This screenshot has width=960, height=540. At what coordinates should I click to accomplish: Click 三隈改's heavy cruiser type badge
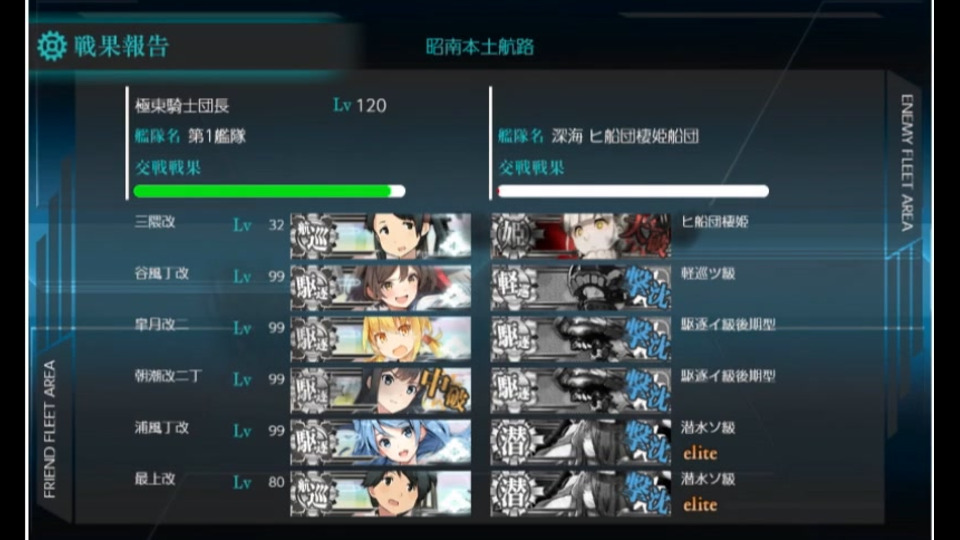[313, 236]
